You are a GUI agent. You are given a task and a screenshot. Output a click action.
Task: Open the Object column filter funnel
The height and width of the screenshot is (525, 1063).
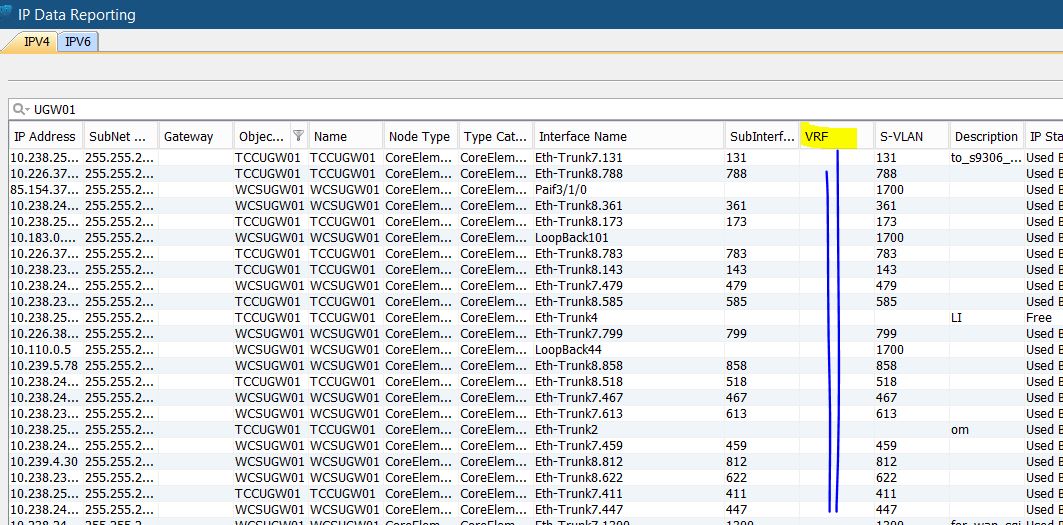point(297,136)
